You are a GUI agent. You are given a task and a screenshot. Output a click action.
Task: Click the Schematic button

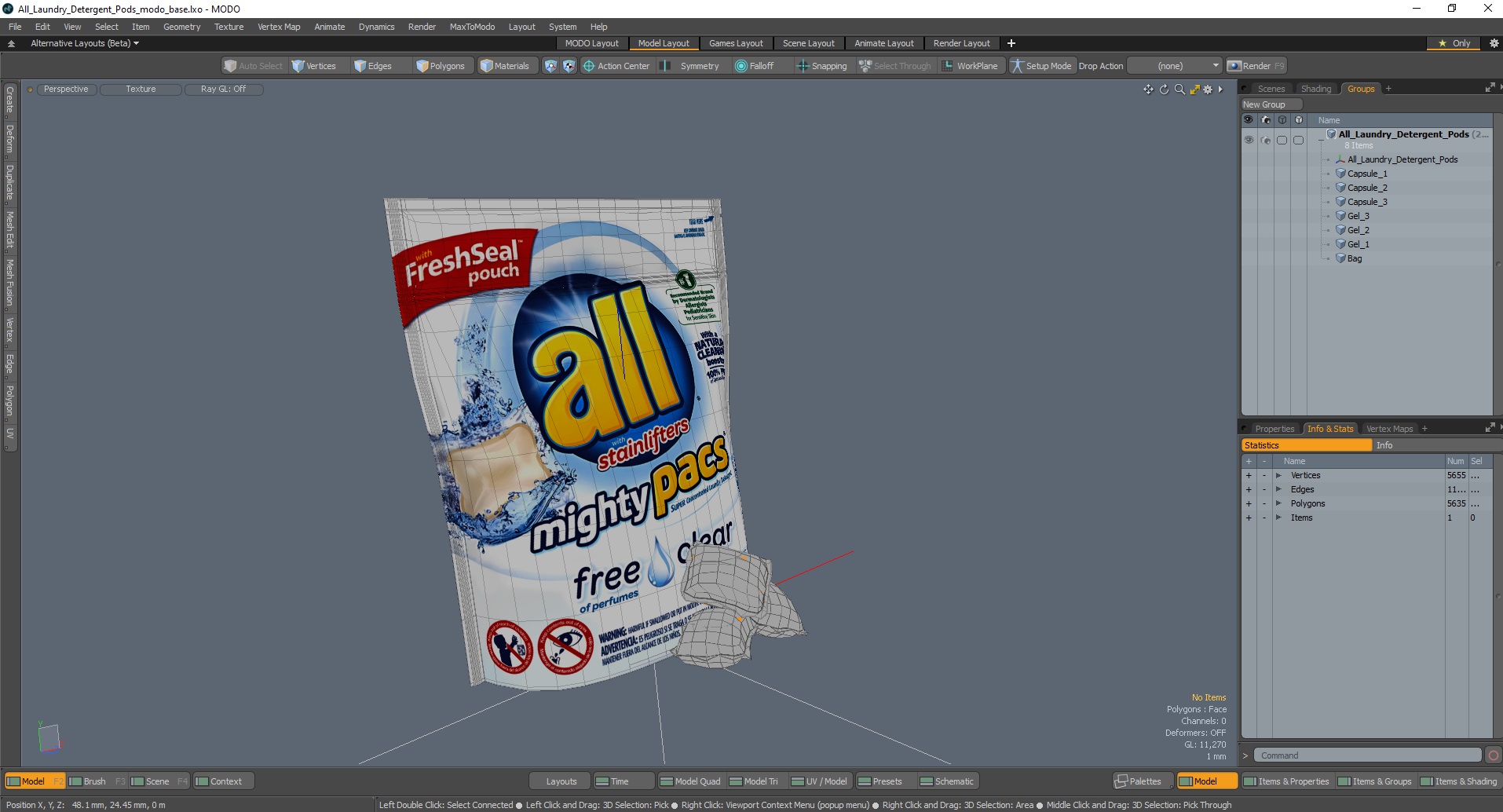point(947,781)
